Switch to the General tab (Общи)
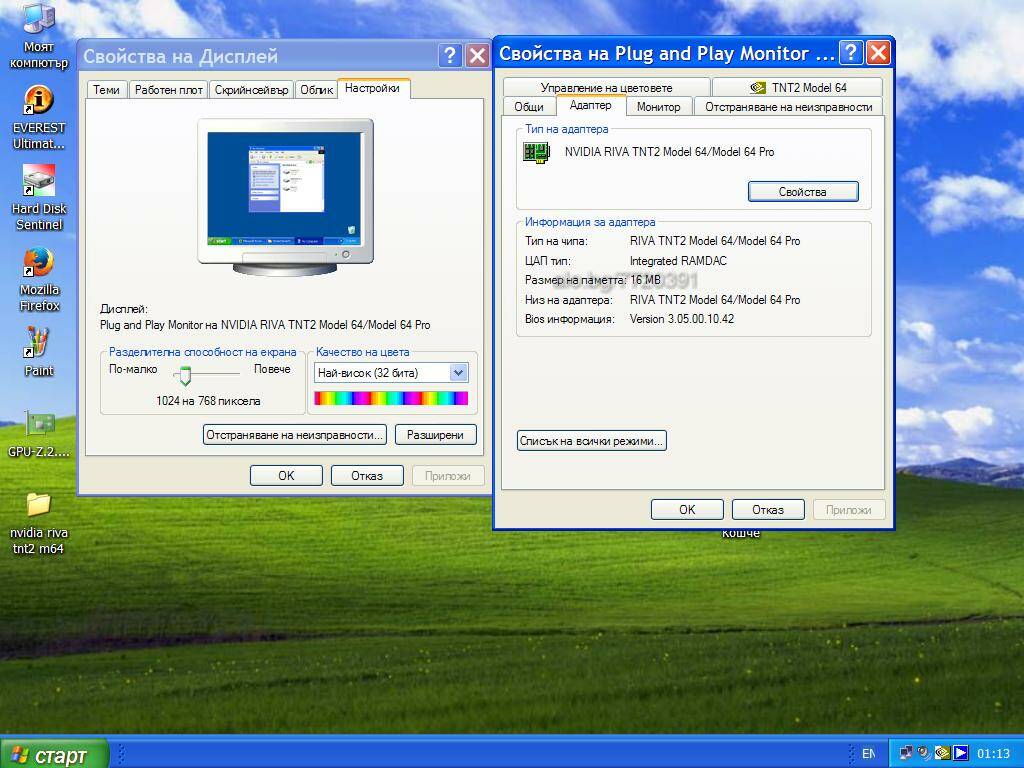Viewport: 1024px width, 768px height. coord(529,106)
